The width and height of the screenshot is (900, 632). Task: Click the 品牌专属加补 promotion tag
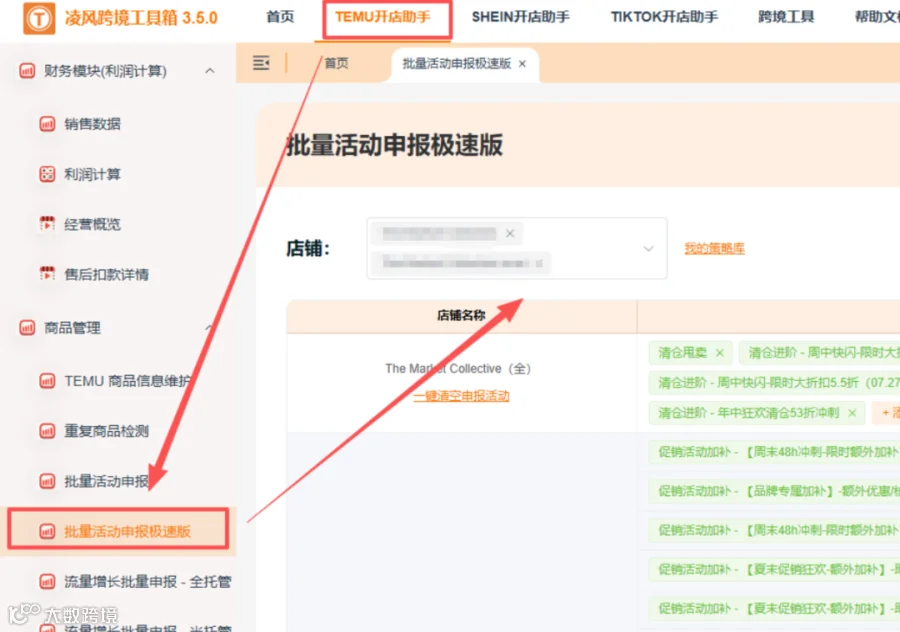[775, 491]
